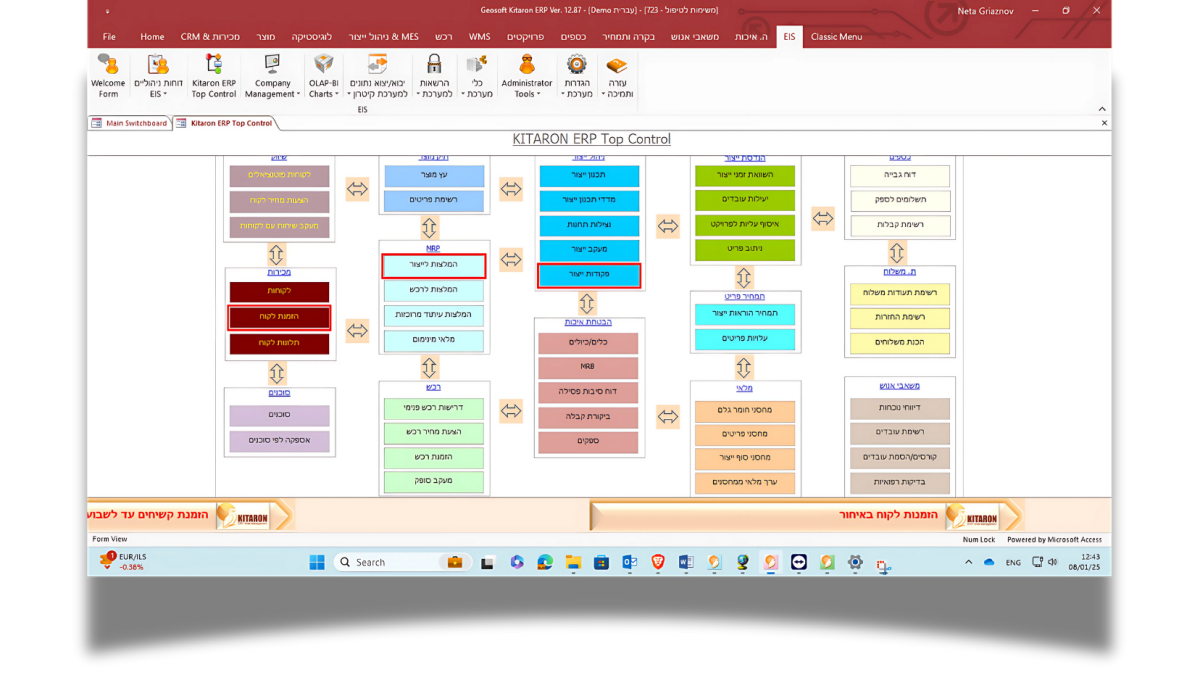Open Word from the taskbar
Image resolution: width=1200 pixels, height=675 pixels.
(x=686, y=562)
